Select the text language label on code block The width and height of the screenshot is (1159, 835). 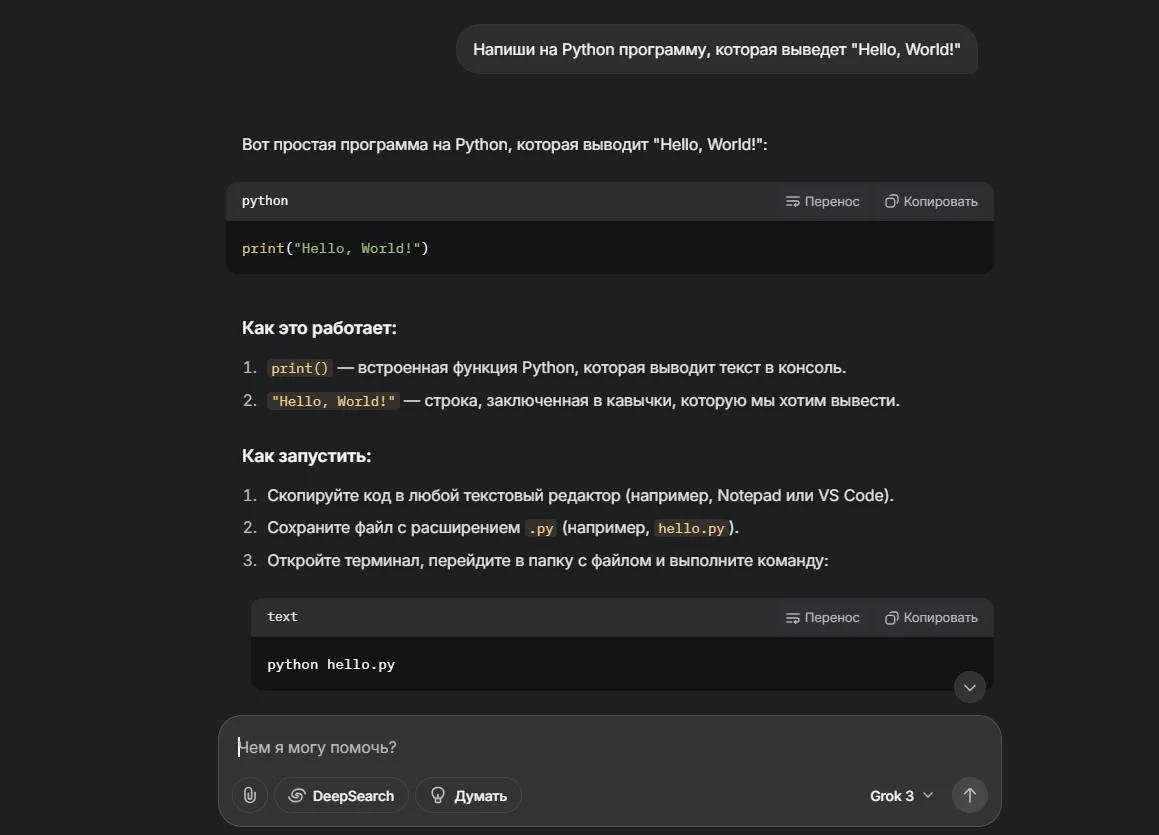pyautogui.click(x=282, y=616)
